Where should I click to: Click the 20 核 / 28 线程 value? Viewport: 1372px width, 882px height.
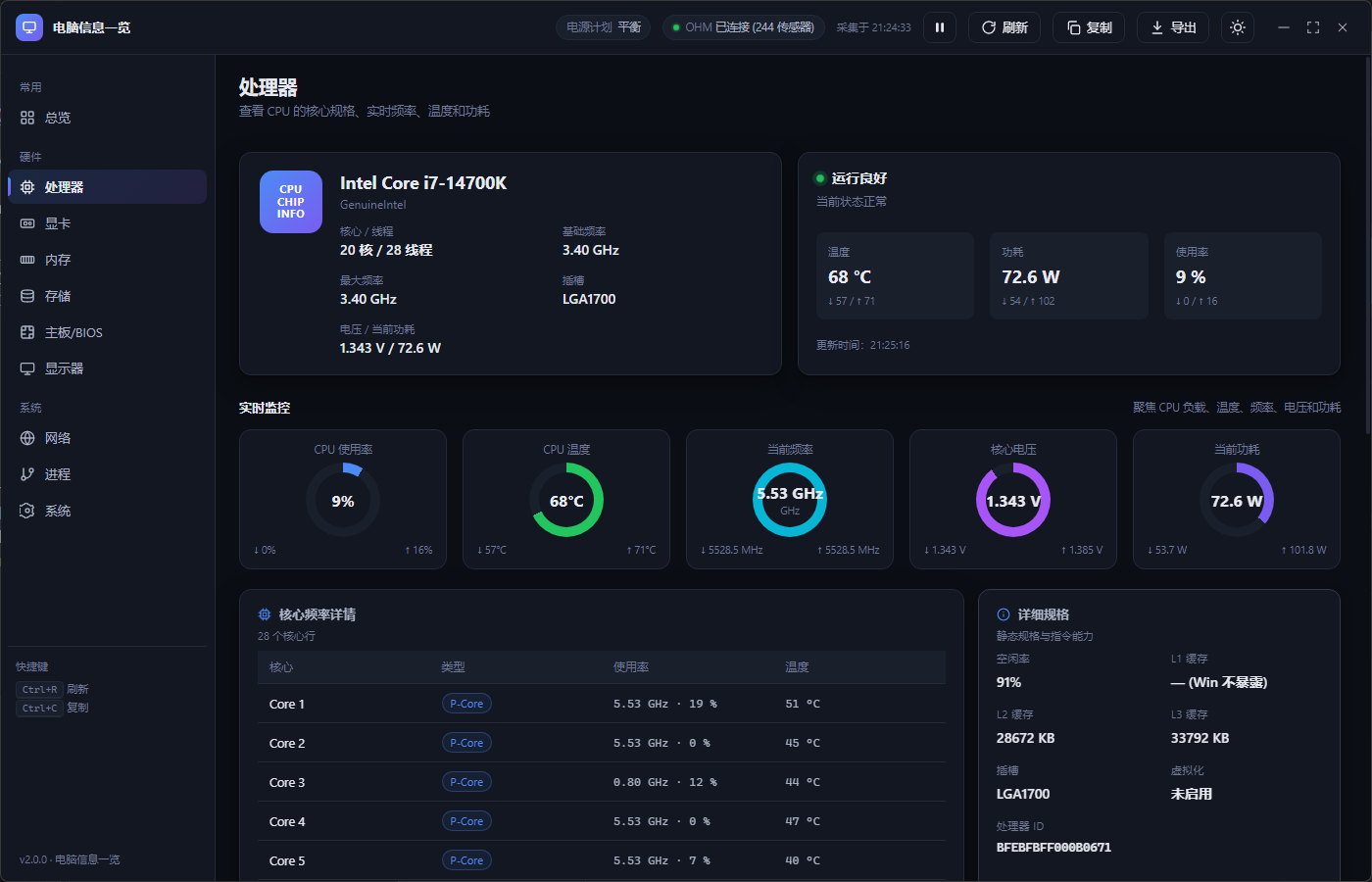386,250
